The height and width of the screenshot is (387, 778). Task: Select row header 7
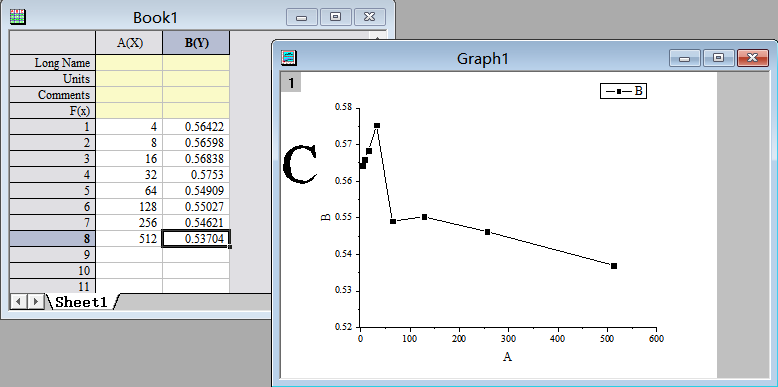[x=53, y=222]
